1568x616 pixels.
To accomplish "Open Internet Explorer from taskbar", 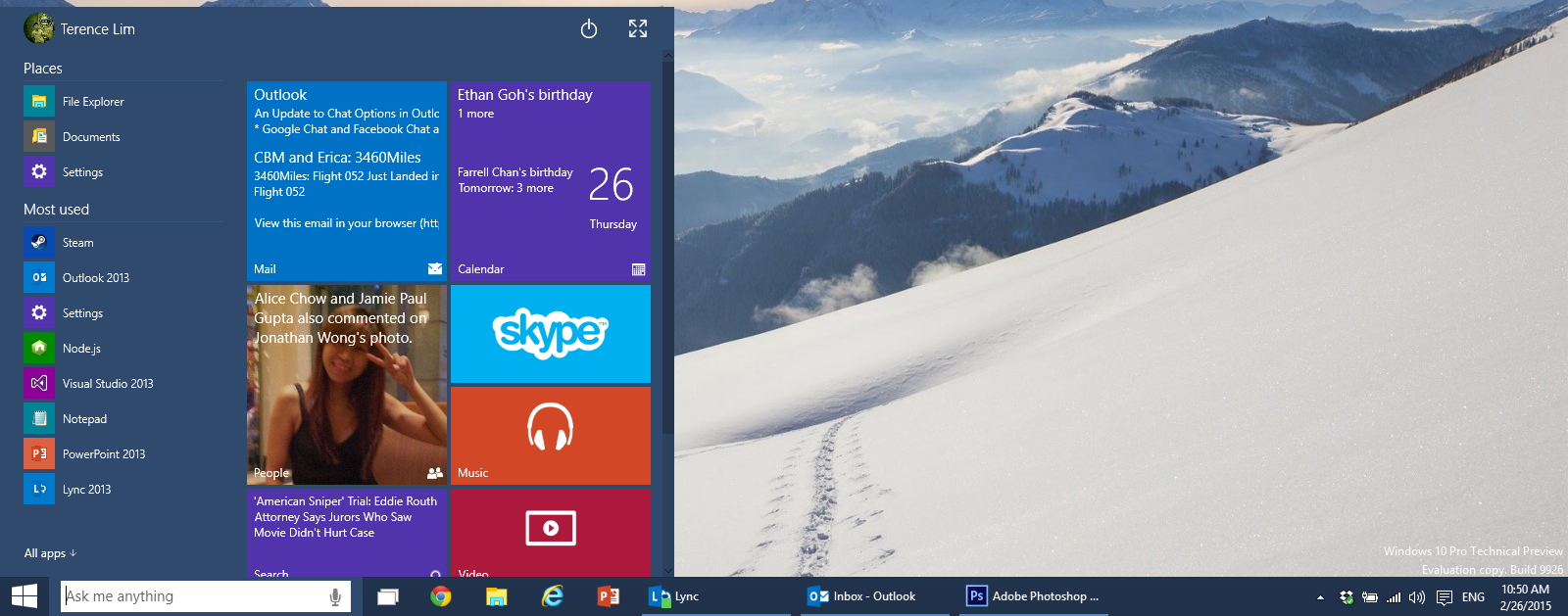I will 553,596.
